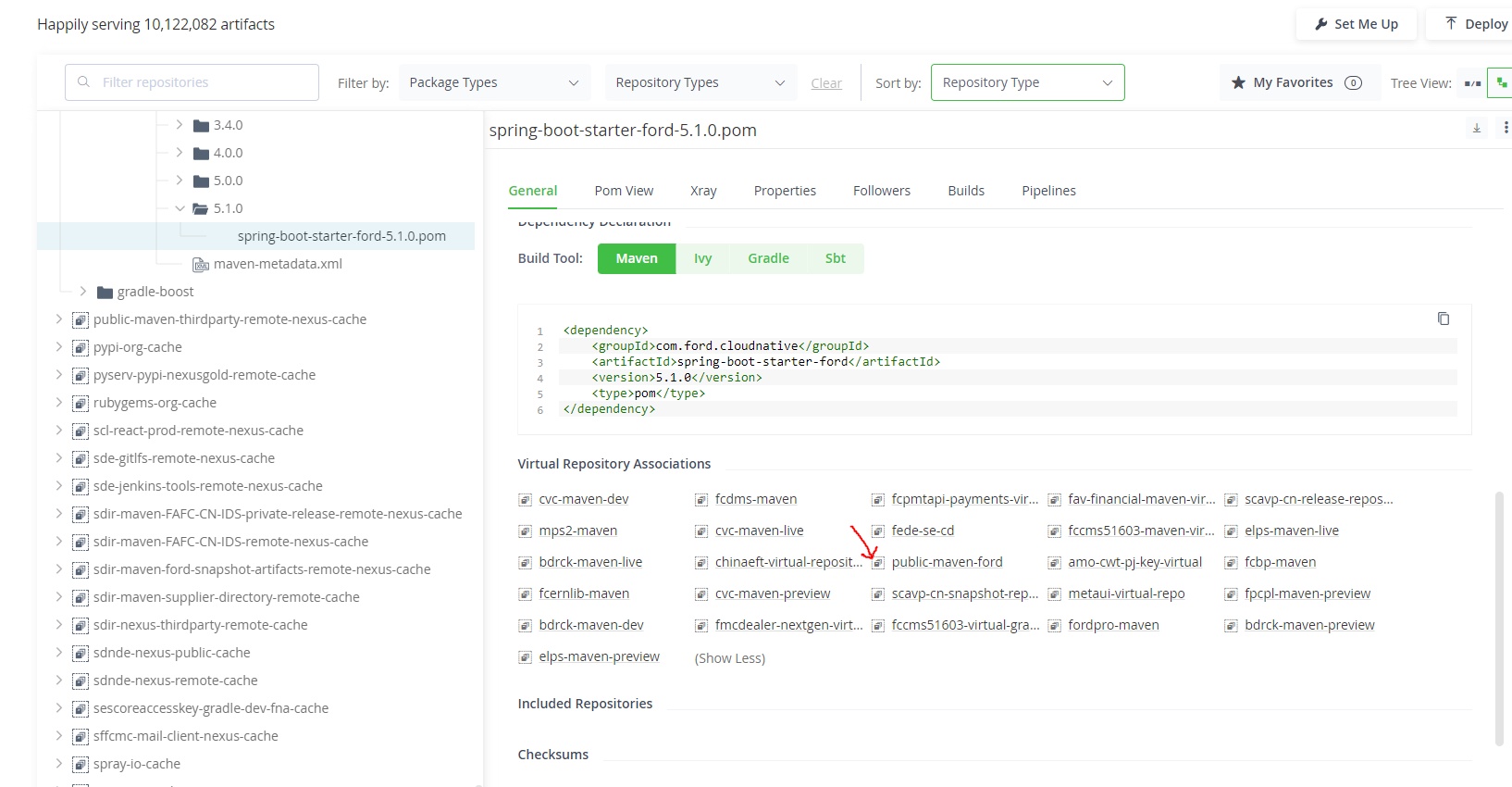Click the Deploy button

[1471, 24]
